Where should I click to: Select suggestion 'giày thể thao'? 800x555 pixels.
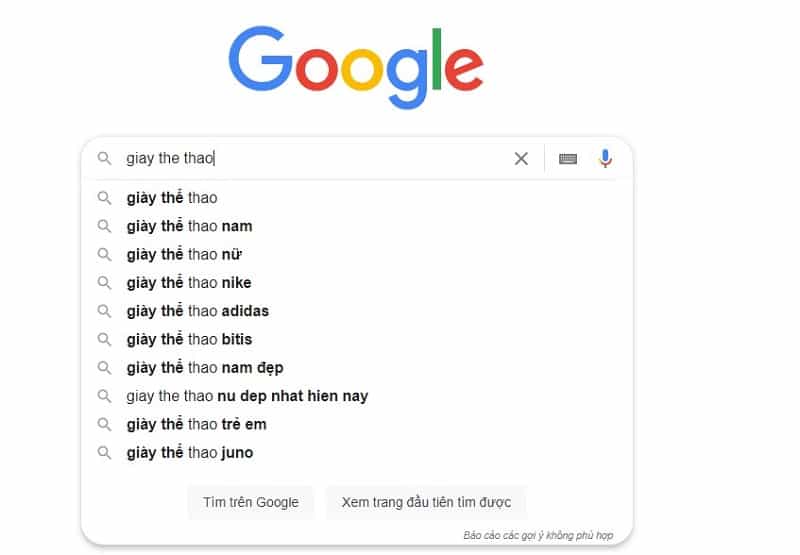172,198
